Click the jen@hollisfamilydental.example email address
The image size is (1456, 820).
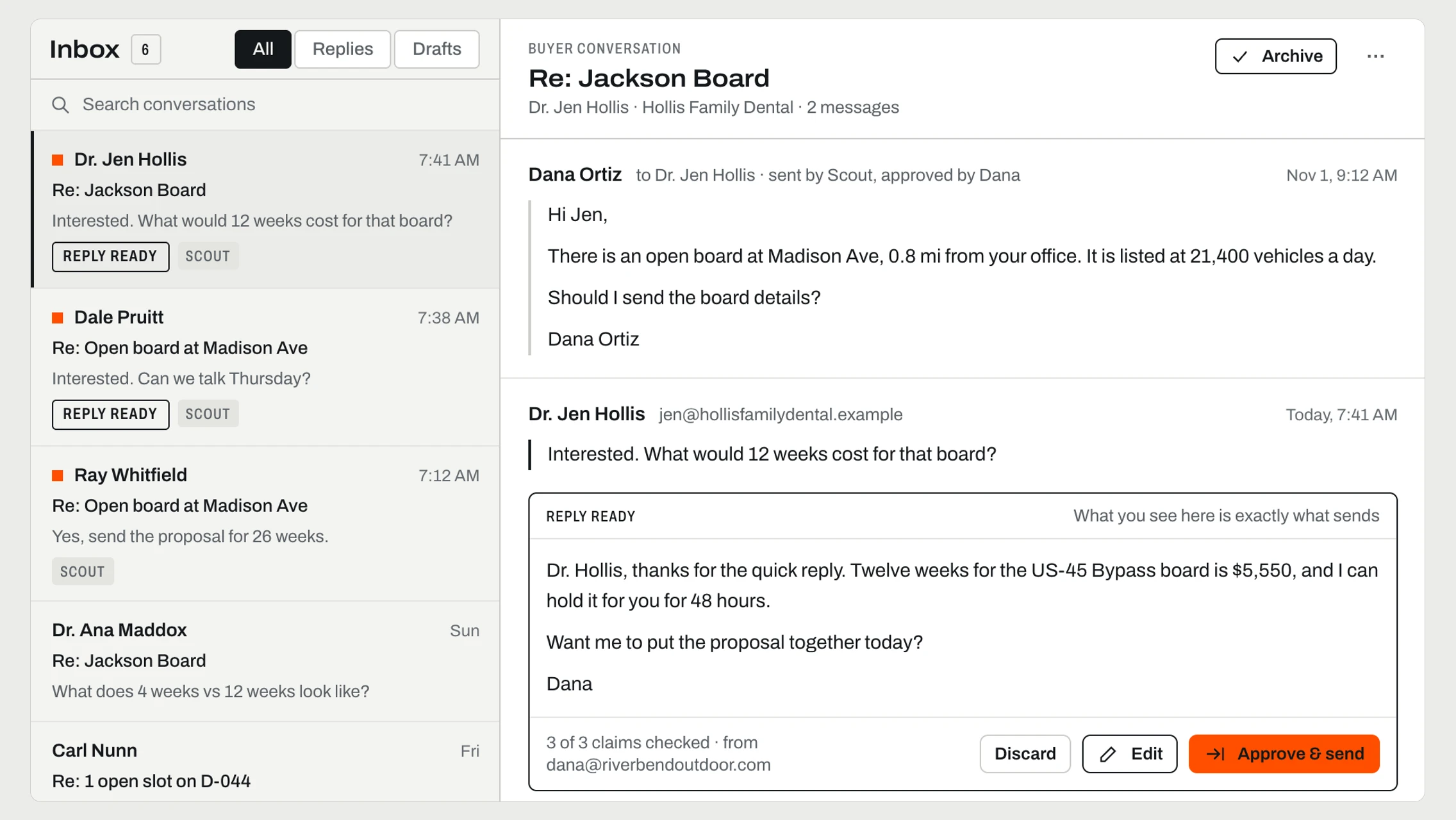(781, 414)
